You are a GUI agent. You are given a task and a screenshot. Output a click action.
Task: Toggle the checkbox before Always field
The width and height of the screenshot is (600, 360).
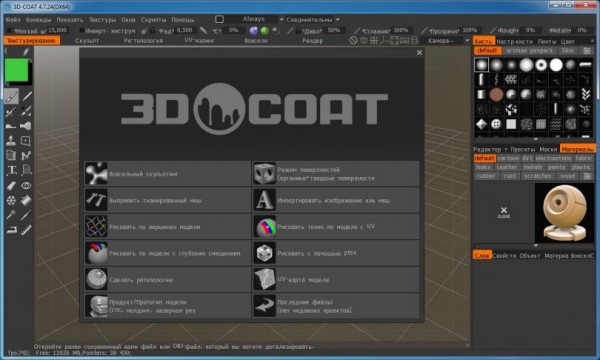click(x=219, y=19)
